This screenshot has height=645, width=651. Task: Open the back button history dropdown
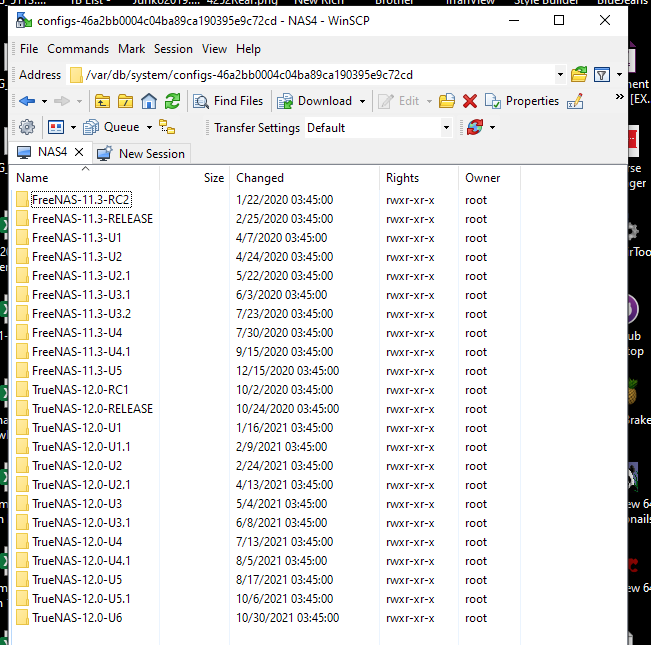tap(44, 101)
